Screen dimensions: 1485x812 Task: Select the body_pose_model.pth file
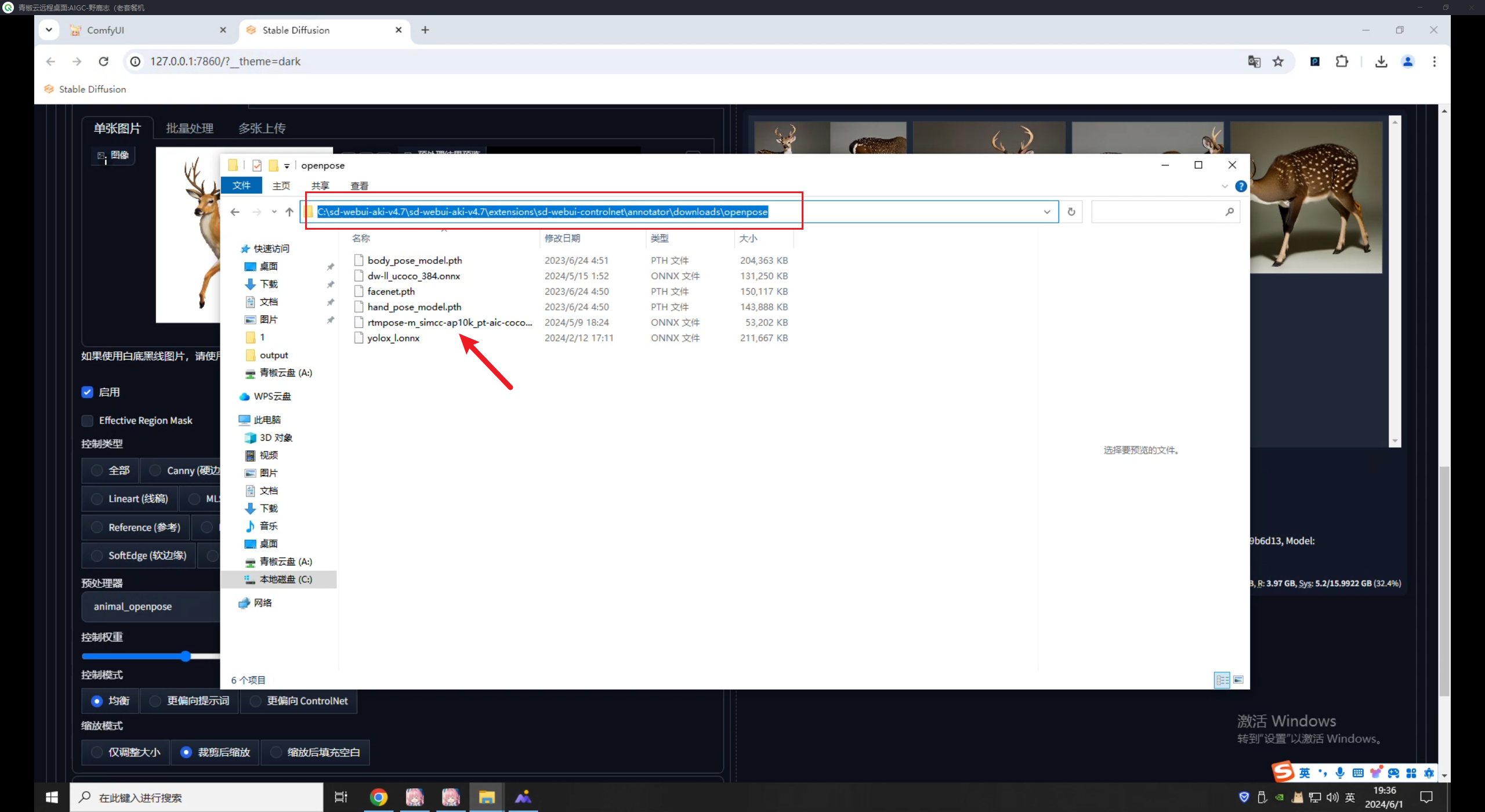pyautogui.click(x=415, y=260)
